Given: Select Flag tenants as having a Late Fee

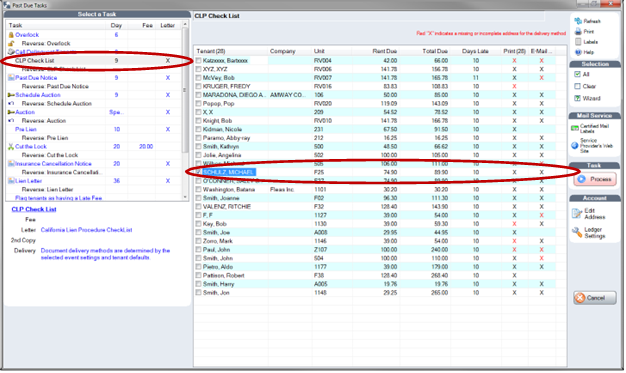Looking at the screenshot, I should (x=58, y=198).
